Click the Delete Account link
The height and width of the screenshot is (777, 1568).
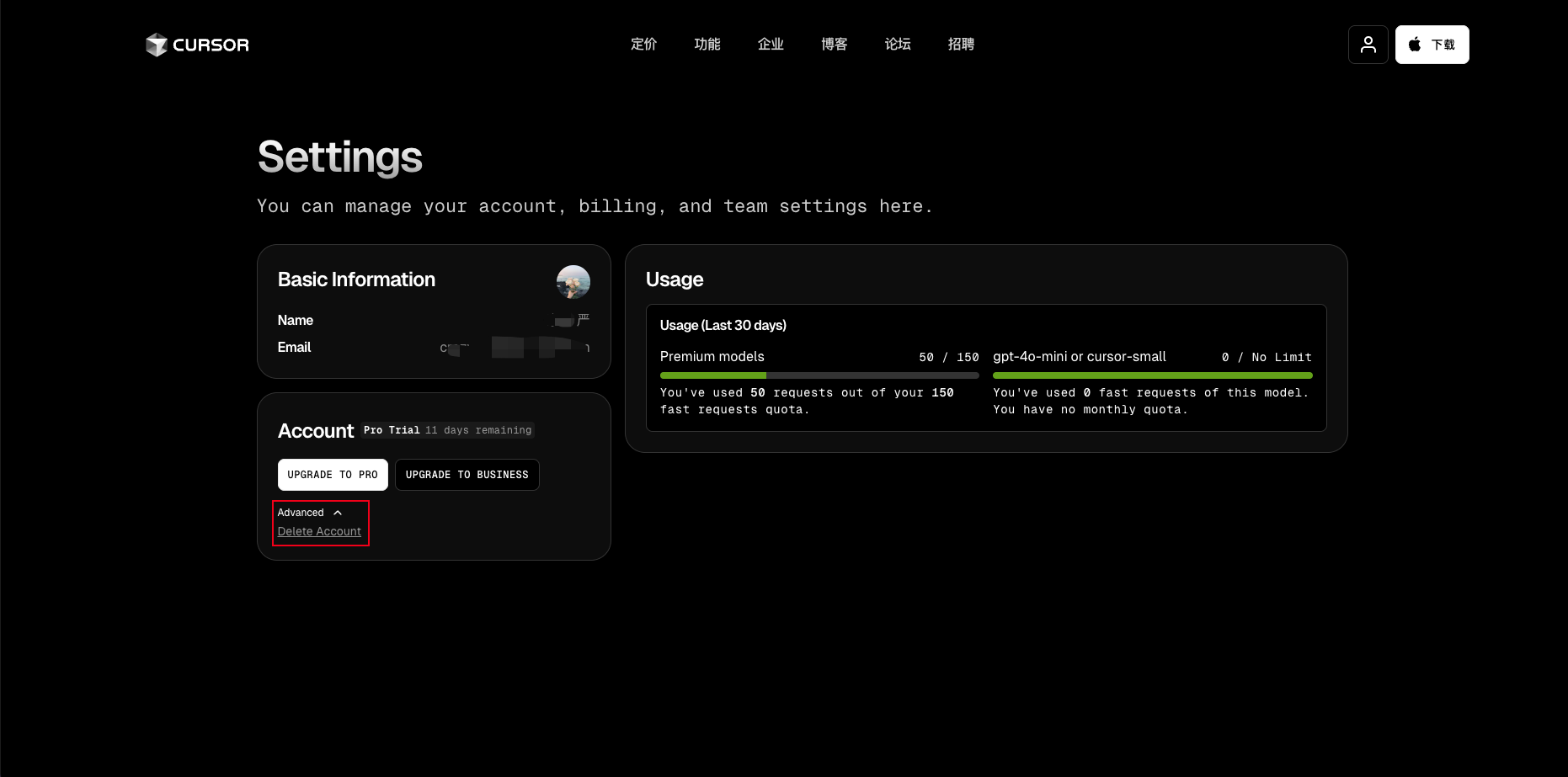(x=319, y=531)
